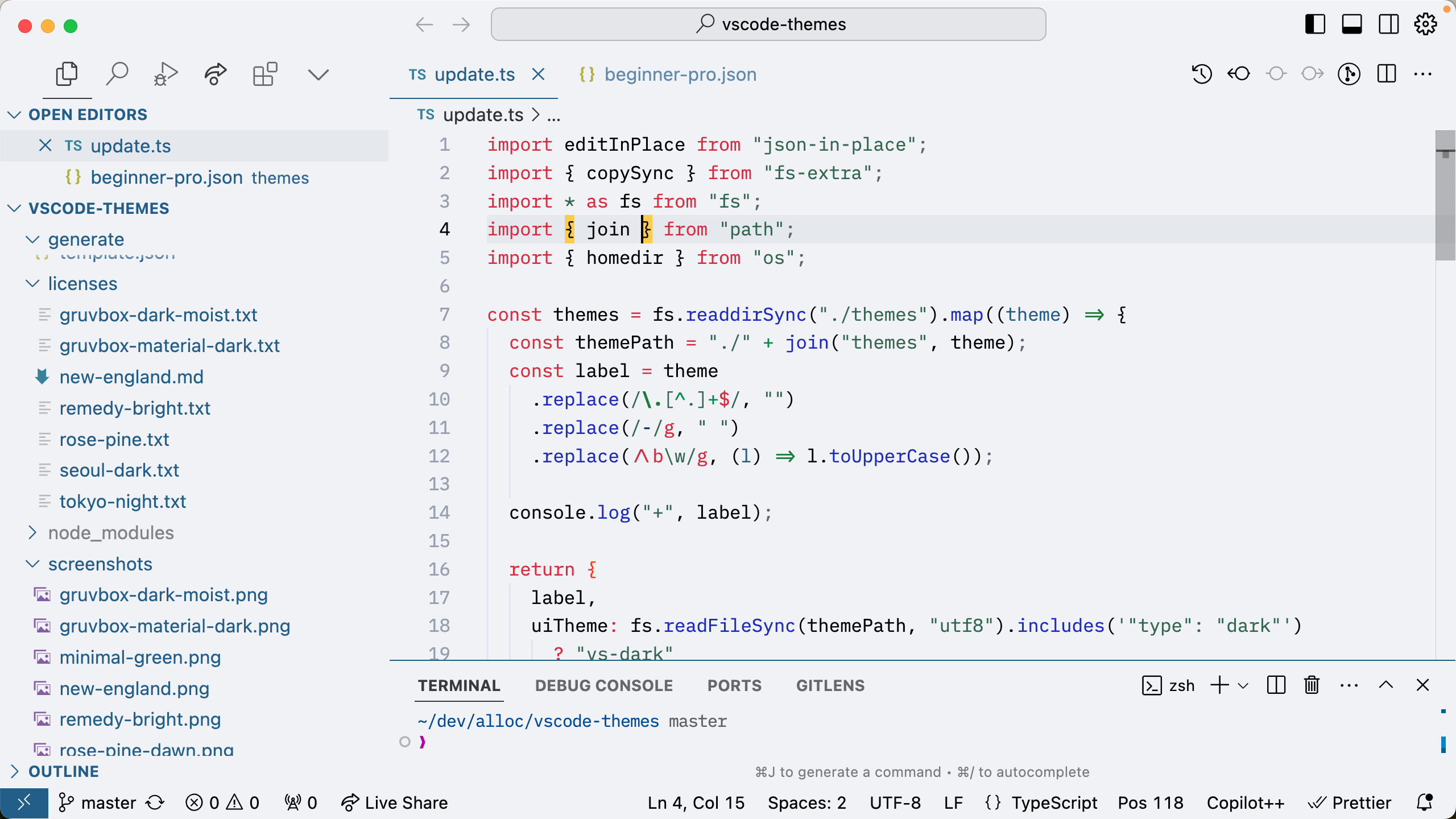Click the sync changes icon next to master

pos(155,803)
